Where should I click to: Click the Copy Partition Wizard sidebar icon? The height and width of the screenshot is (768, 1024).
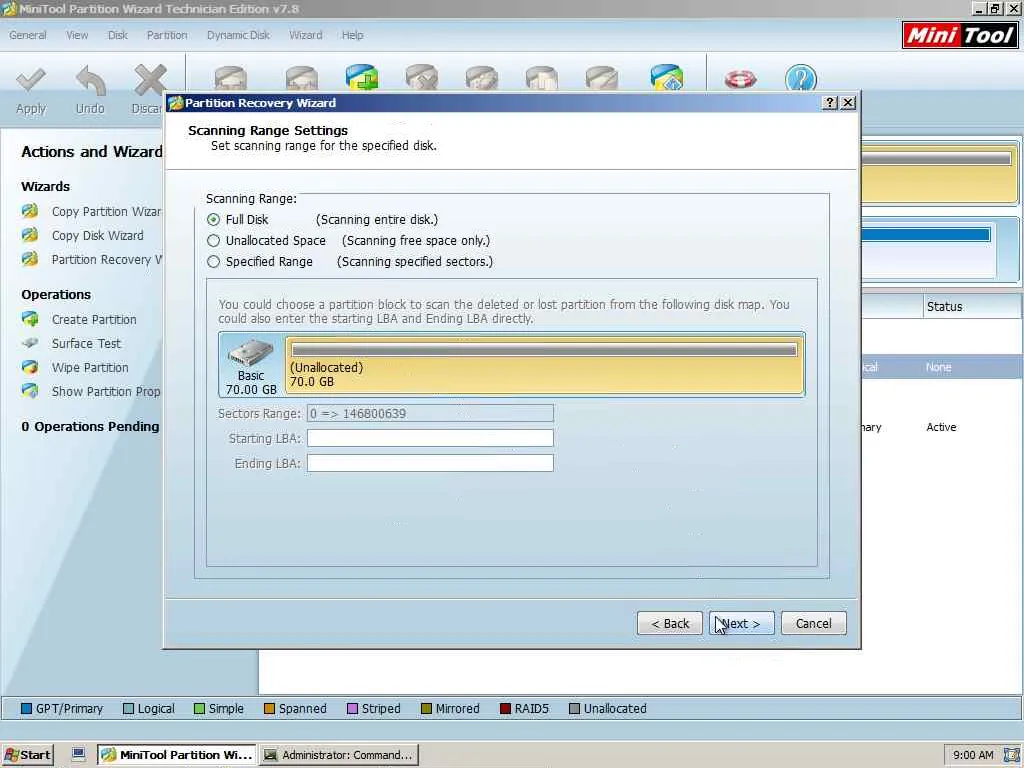point(30,211)
